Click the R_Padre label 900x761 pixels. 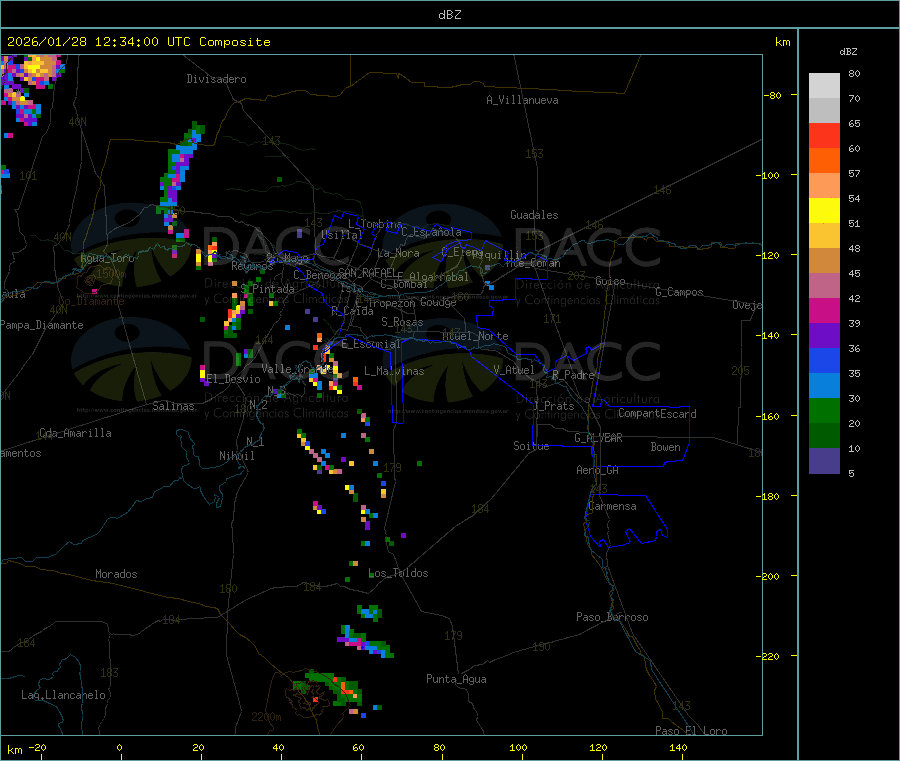[573, 375]
